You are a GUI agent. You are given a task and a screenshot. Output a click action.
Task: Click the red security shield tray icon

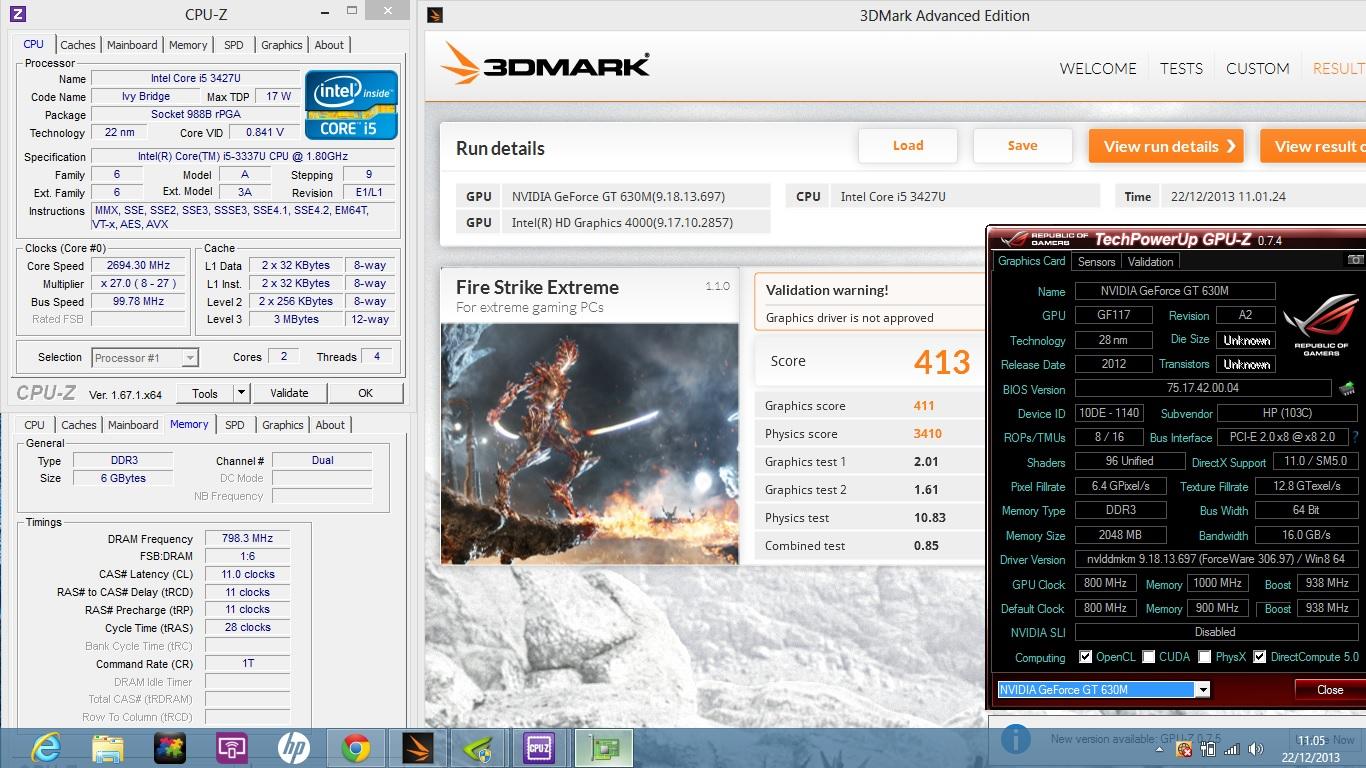tap(1185, 749)
